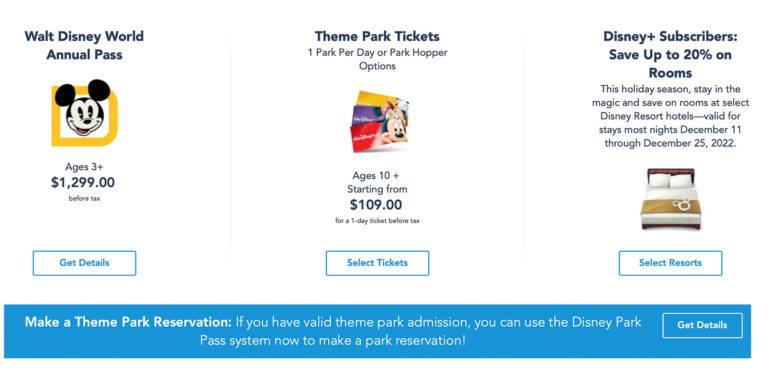Image resolution: width=768 pixels, height=385 pixels.
Task: Click the theme park tickets image
Action: [379, 121]
